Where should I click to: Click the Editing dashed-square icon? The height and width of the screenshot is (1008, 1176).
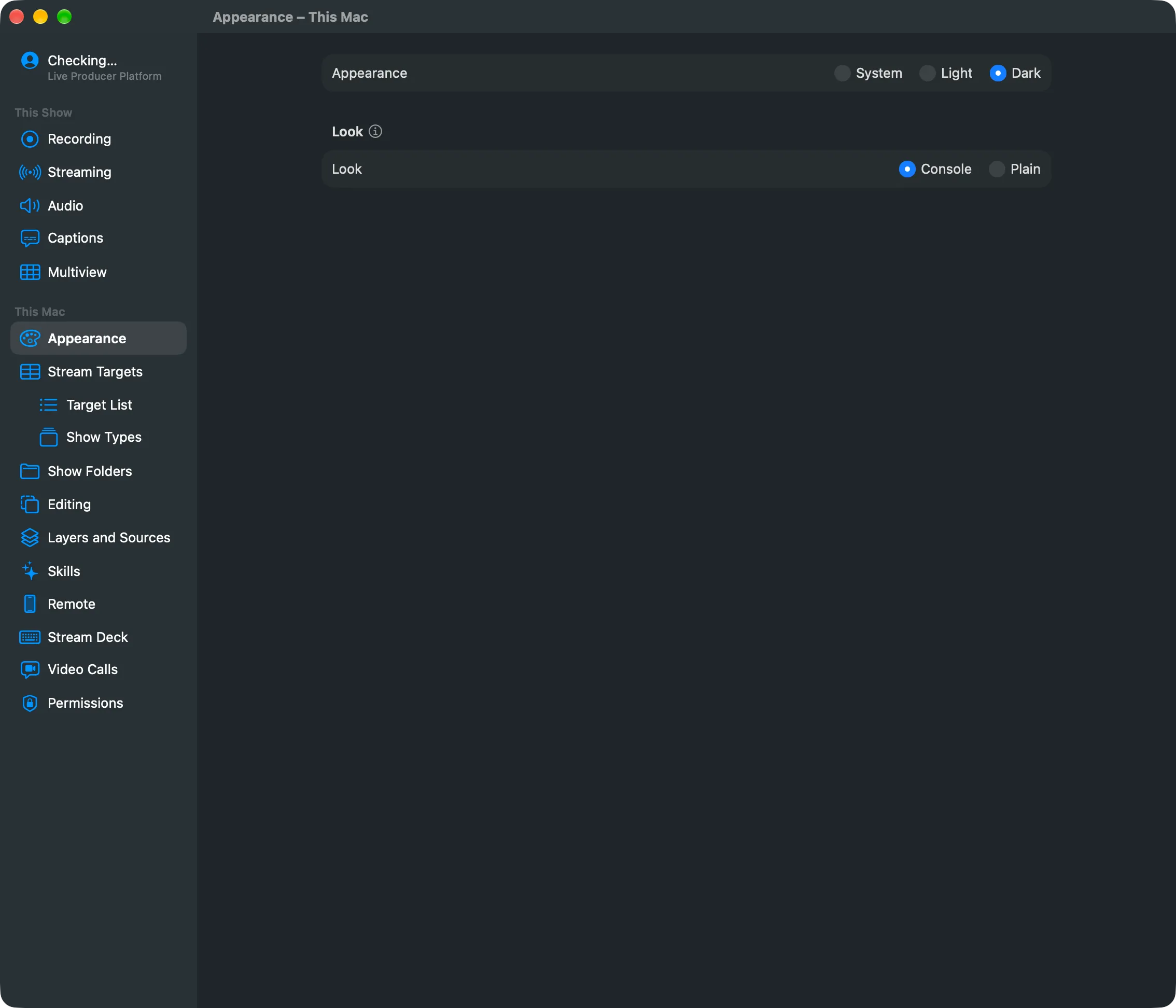tap(30, 505)
